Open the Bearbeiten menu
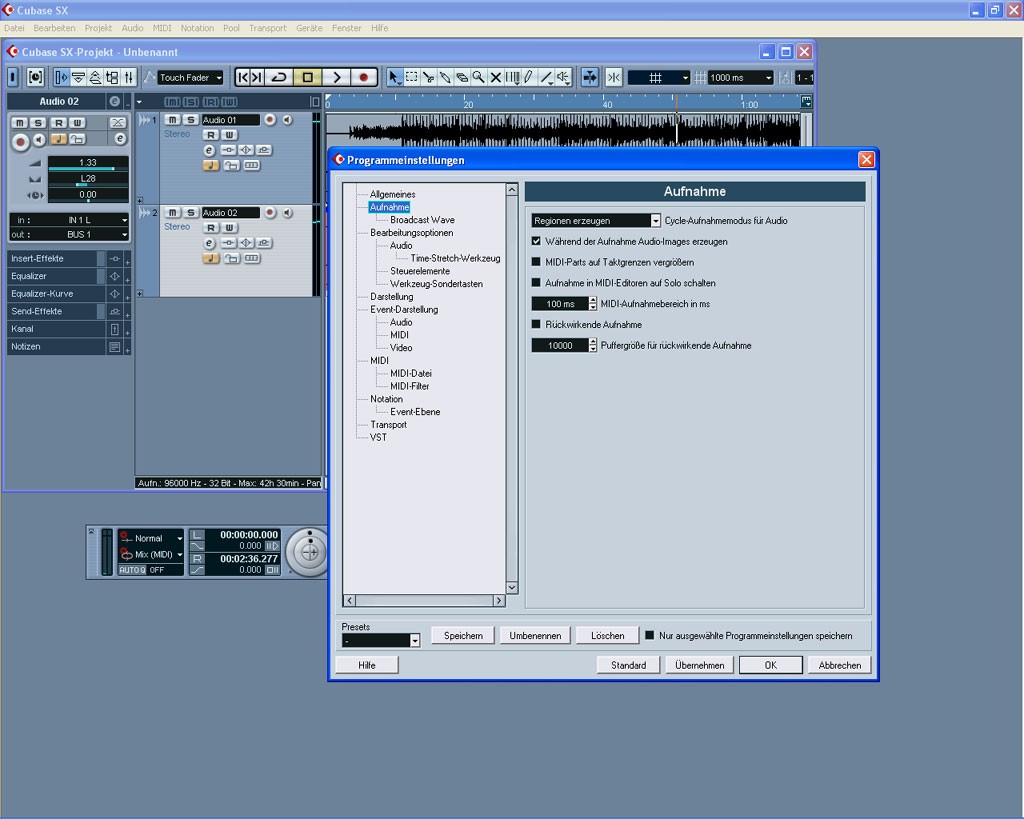Screen dimensions: 1024x819 tap(54, 28)
